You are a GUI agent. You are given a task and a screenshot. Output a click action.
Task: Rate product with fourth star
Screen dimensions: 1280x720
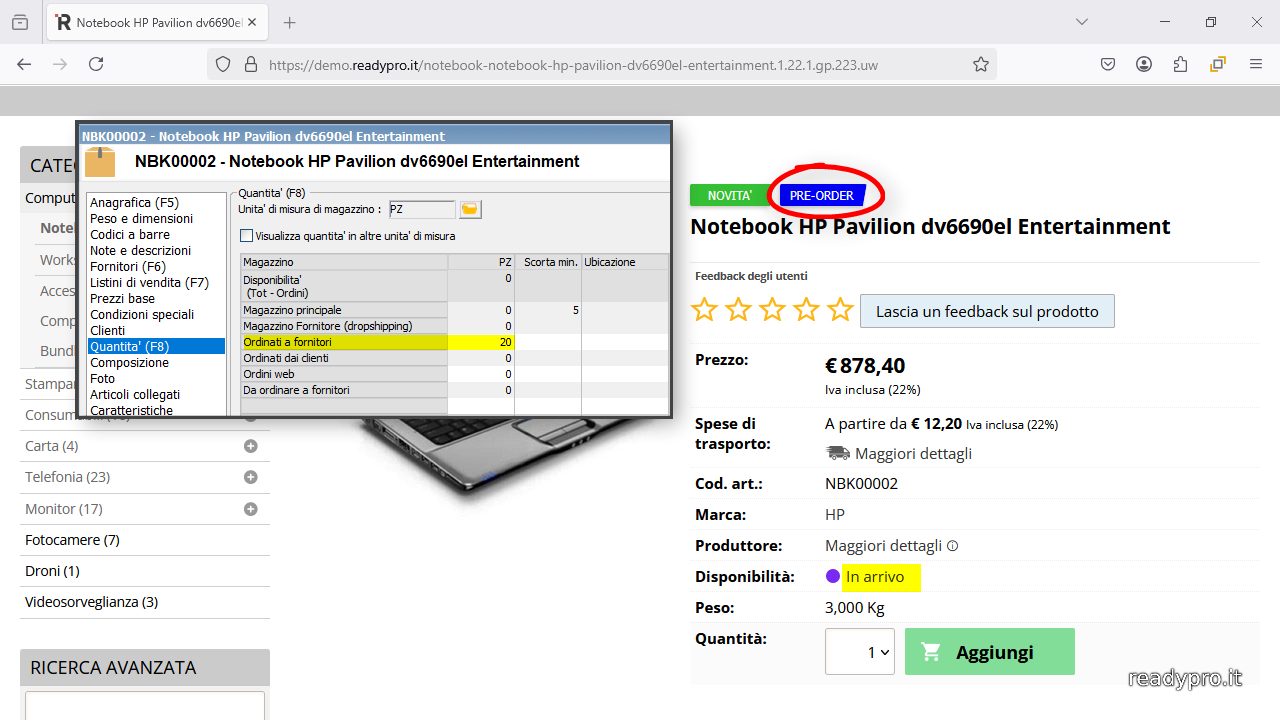point(806,310)
